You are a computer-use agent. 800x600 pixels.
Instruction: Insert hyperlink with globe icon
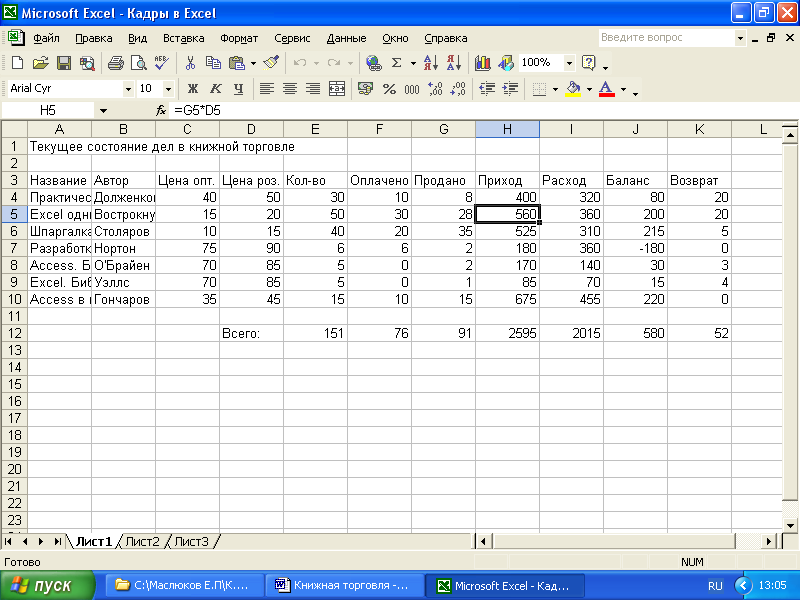click(x=374, y=63)
